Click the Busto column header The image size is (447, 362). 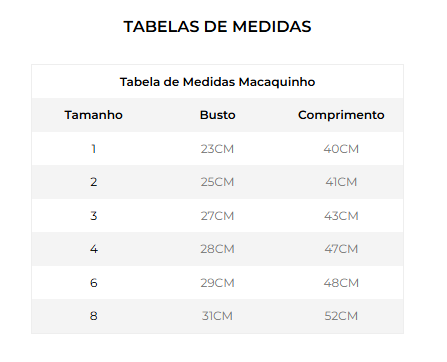[x=217, y=115]
